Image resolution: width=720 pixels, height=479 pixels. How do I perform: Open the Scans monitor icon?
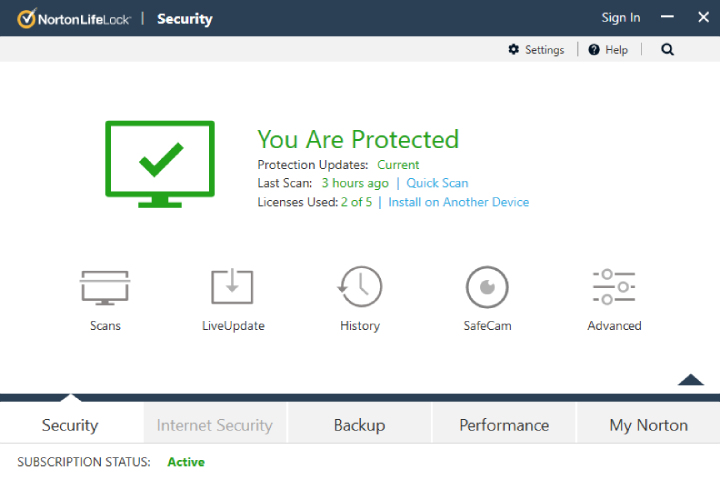tap(105, 287)
